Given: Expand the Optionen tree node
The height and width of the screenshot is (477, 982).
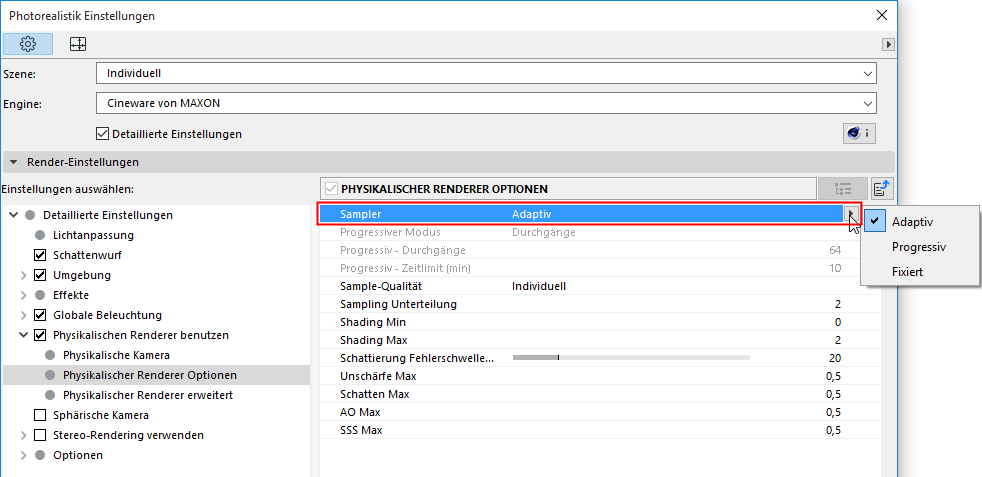Looking at the screenshot, I should (x=24, y=455).
